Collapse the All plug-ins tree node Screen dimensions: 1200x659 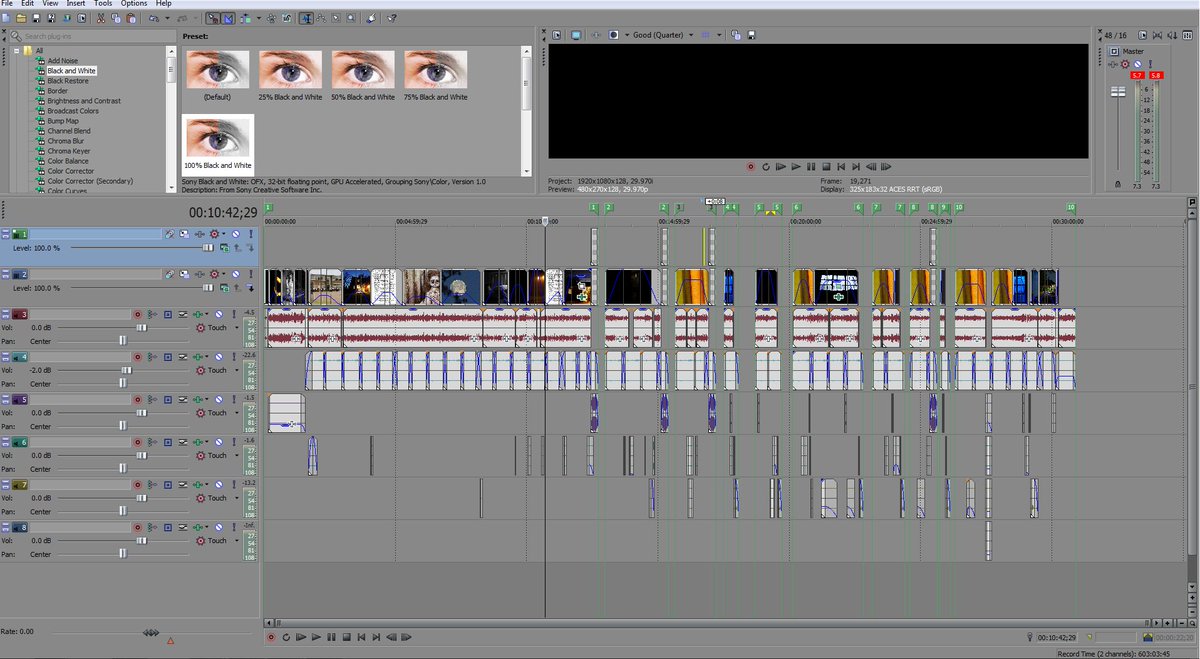point(16,50)
